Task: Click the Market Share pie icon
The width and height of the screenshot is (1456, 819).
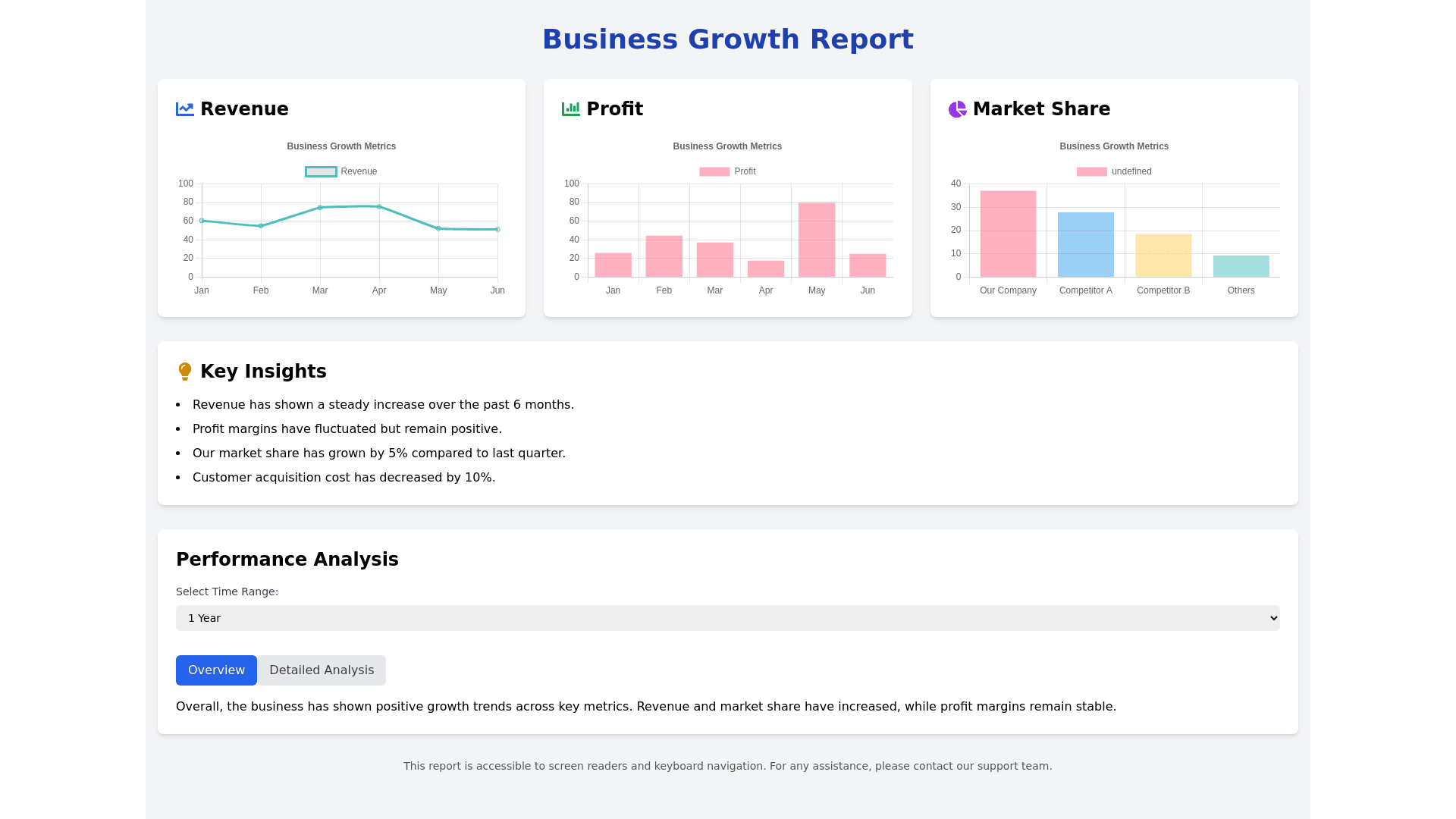Action: click(x=957, y=109)
